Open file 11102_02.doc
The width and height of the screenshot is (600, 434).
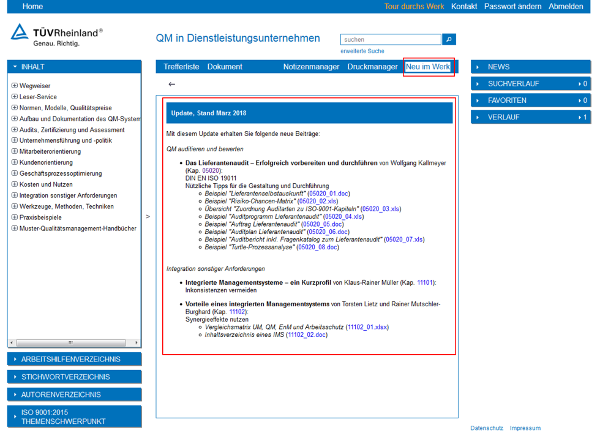click(307, 334)
